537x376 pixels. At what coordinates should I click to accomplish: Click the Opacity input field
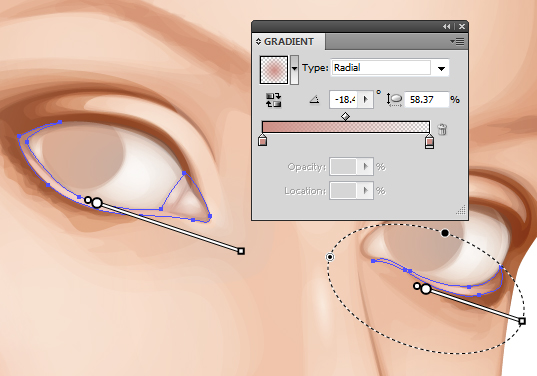click(x=343, y=167)
